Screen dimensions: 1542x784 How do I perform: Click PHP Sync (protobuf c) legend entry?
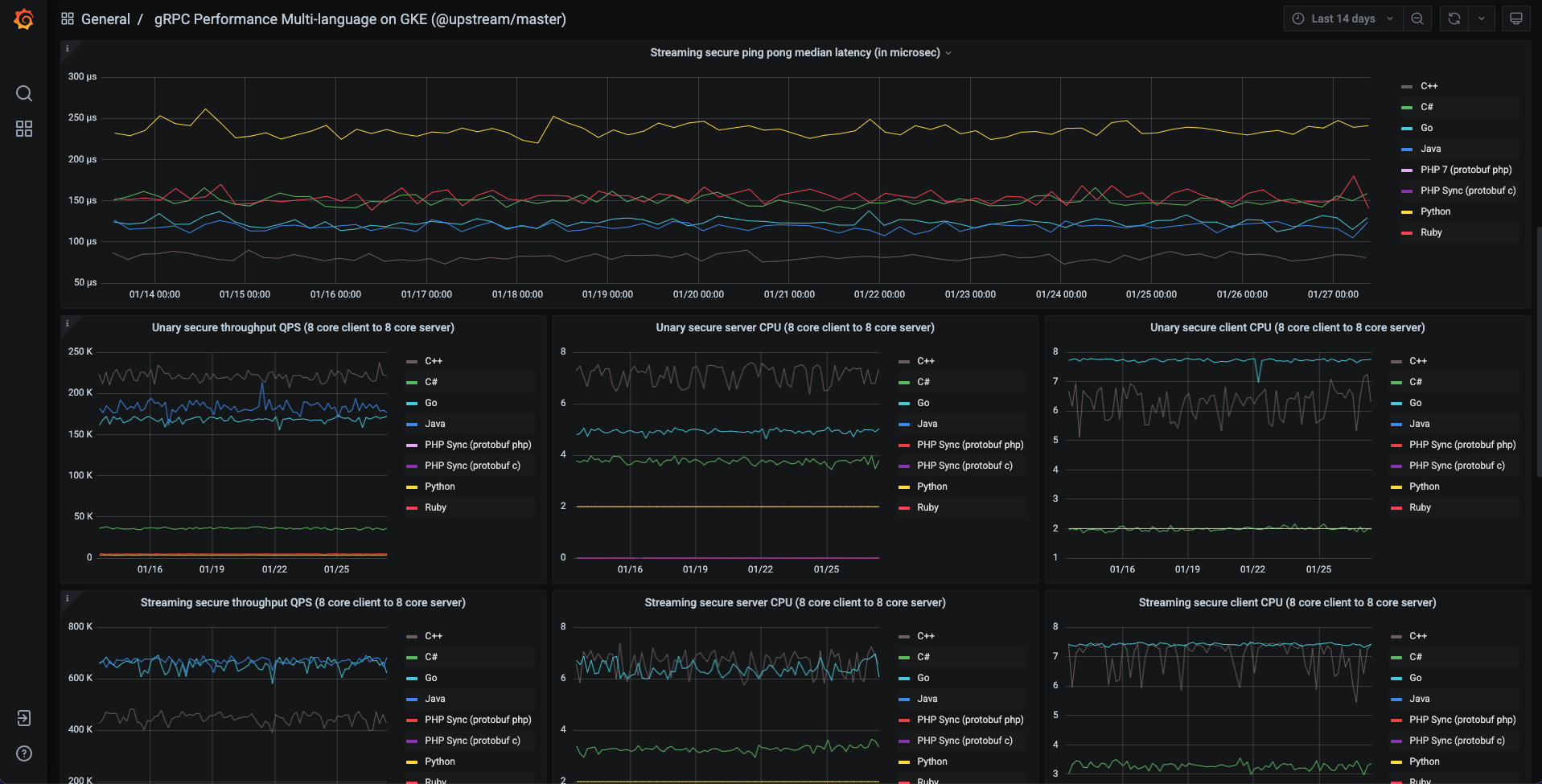pyautogui.click(x=471, y=465)
